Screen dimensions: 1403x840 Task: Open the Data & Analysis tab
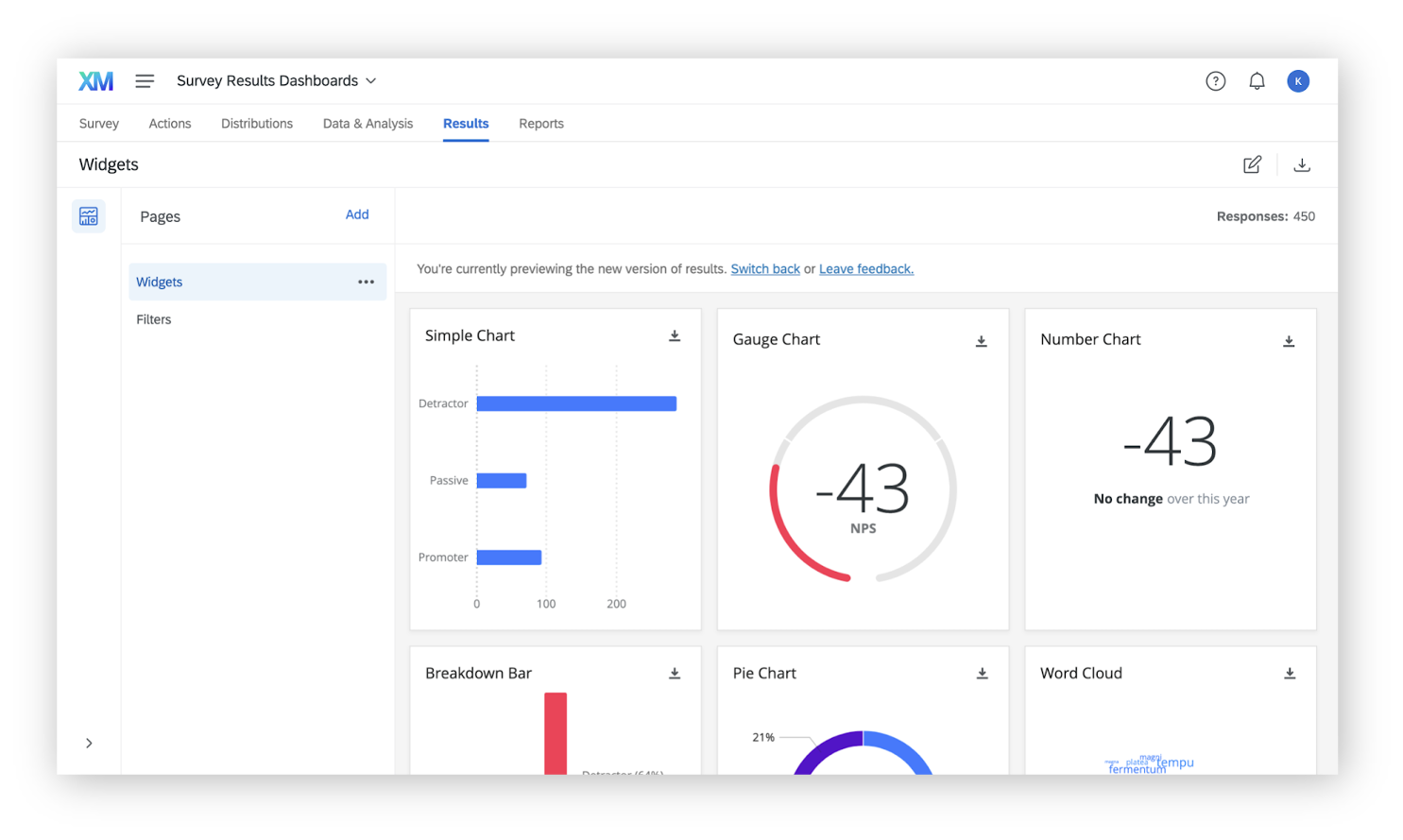(x=368, y=123)
